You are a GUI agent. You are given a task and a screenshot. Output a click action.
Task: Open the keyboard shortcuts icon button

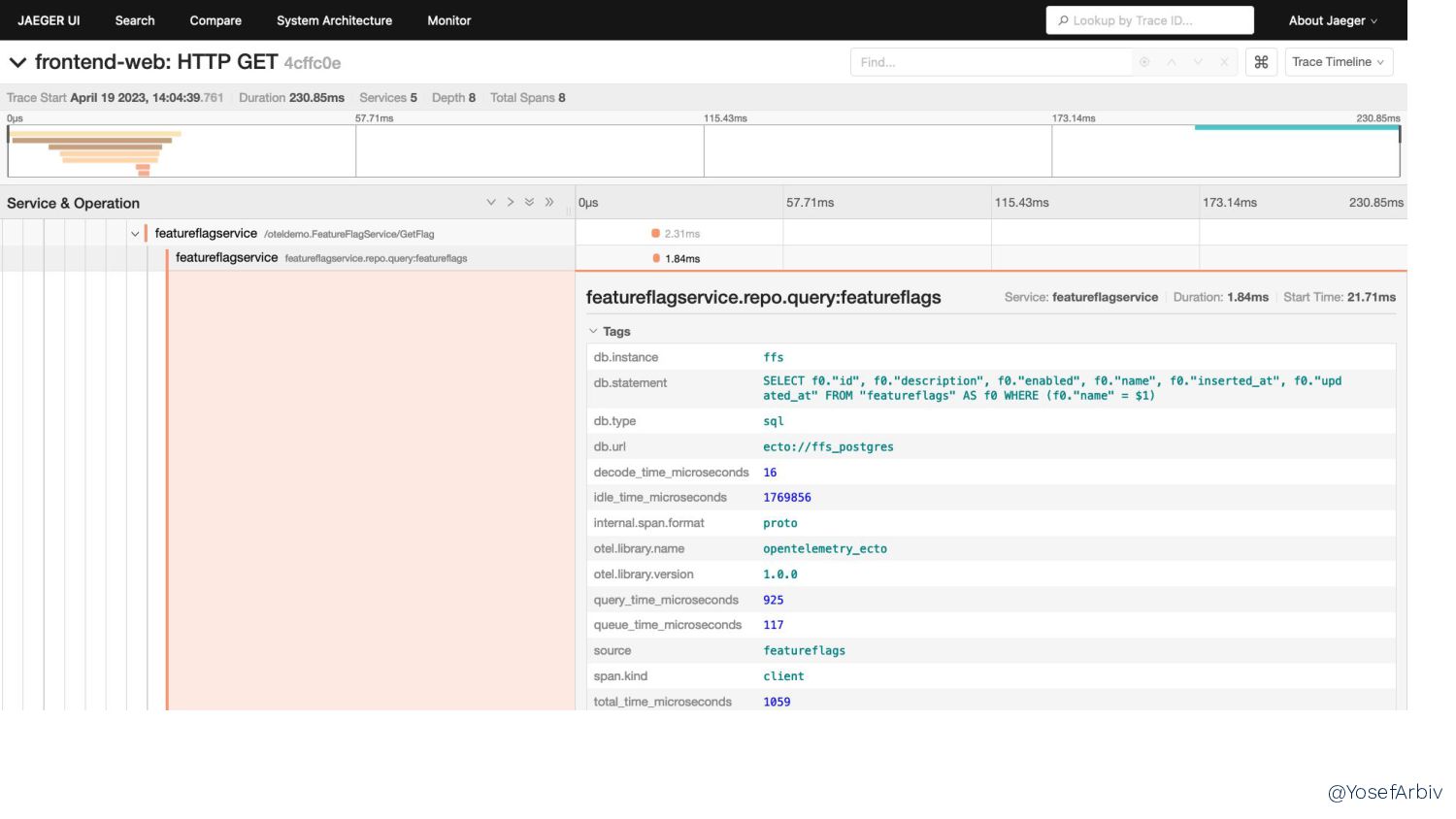coord(1261,62)
